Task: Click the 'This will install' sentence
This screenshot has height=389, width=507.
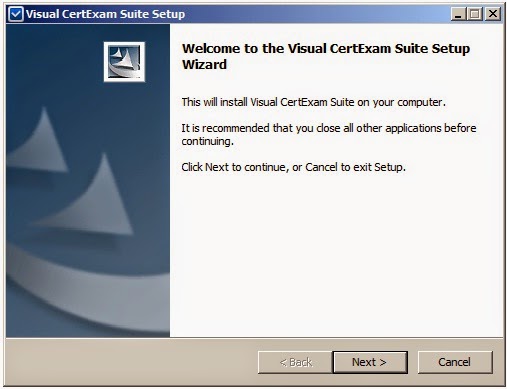Action: [x=313, y=102]
